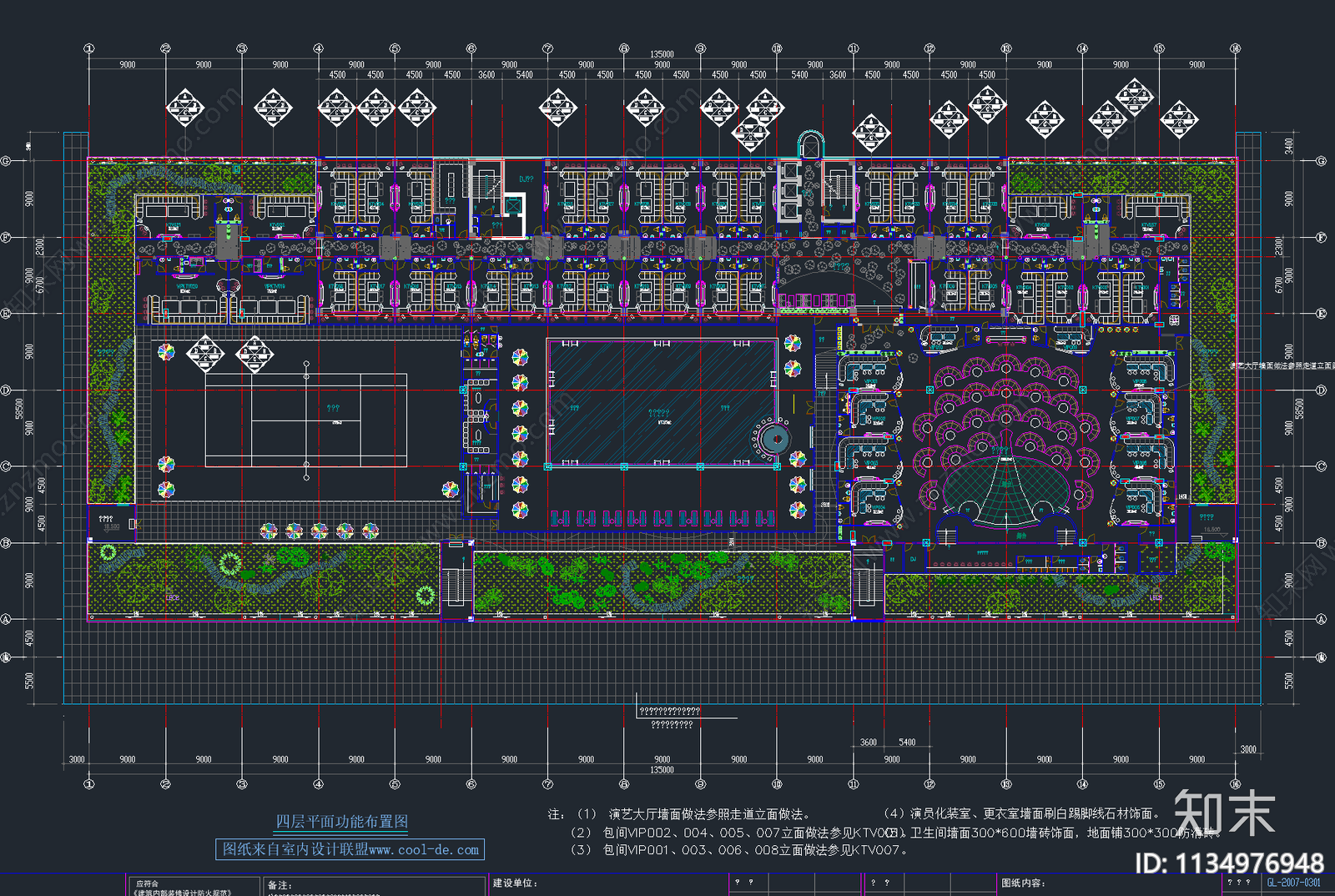The width and height of the screenshot is (1335, 896).
Task: Select the 3400 dimension on the right
Action: [x=1289, y=146]
